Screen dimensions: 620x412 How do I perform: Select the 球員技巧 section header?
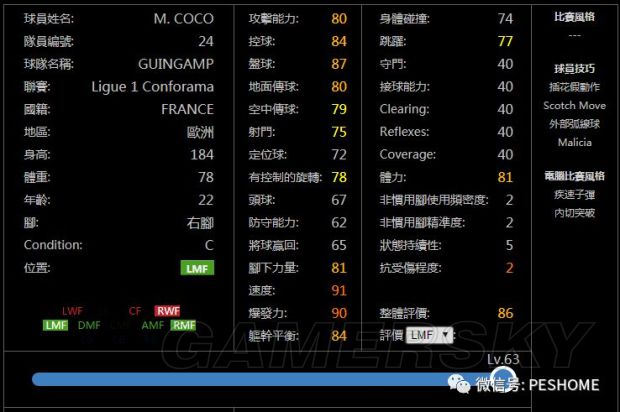click(x=574, y=69)
